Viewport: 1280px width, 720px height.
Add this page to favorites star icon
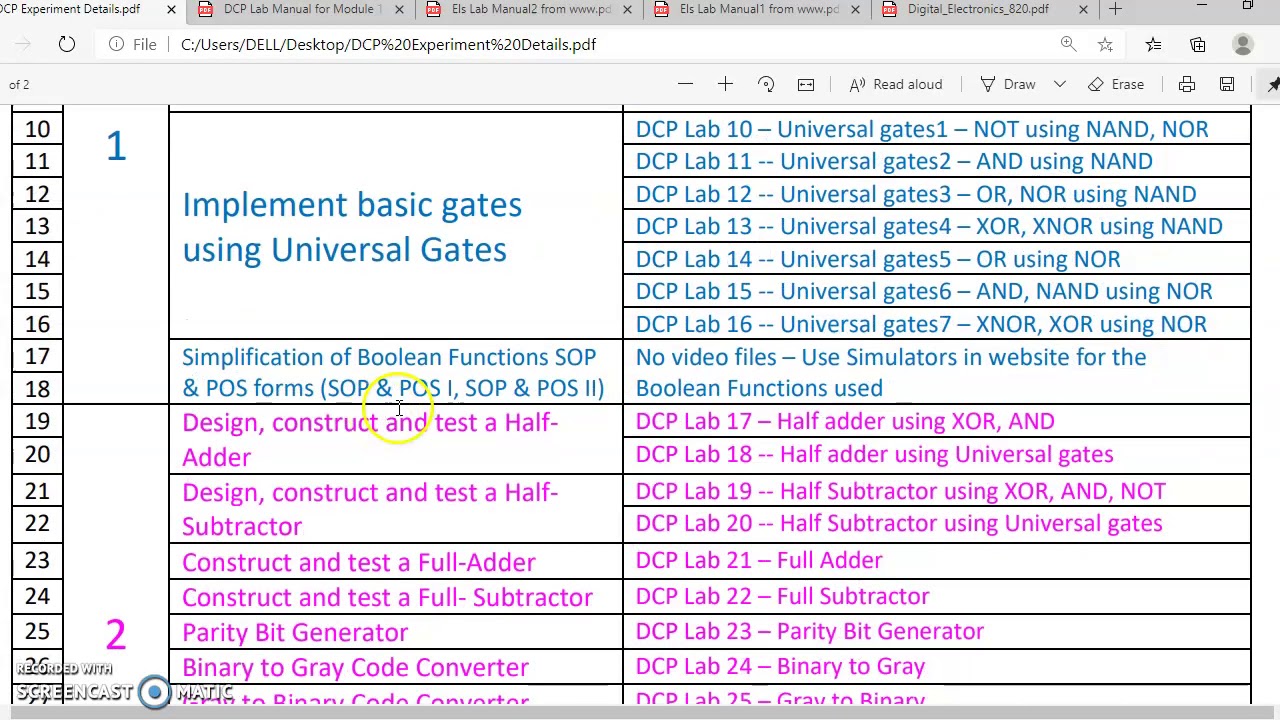(1105, 44)
